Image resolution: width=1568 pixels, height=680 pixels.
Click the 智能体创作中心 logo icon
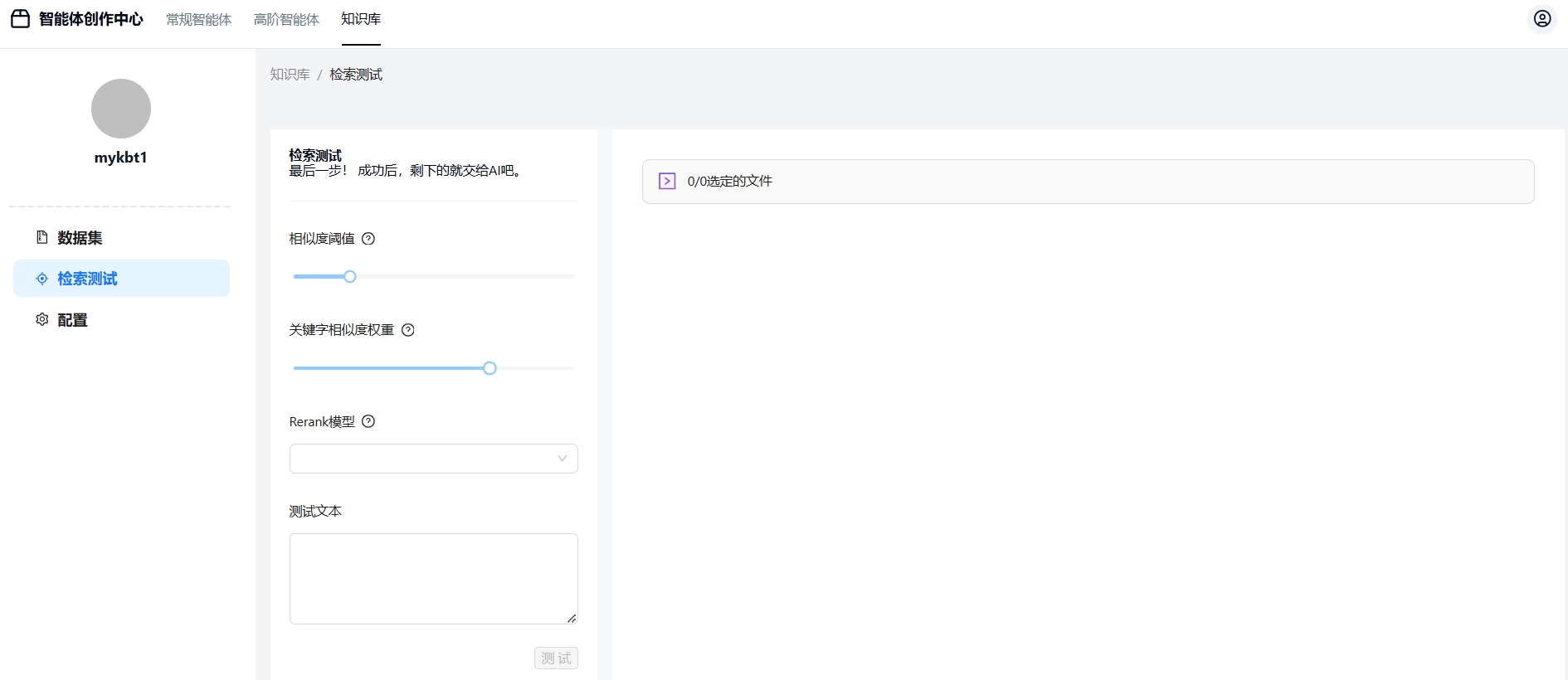pyautogui.click(x=20, y=19)
